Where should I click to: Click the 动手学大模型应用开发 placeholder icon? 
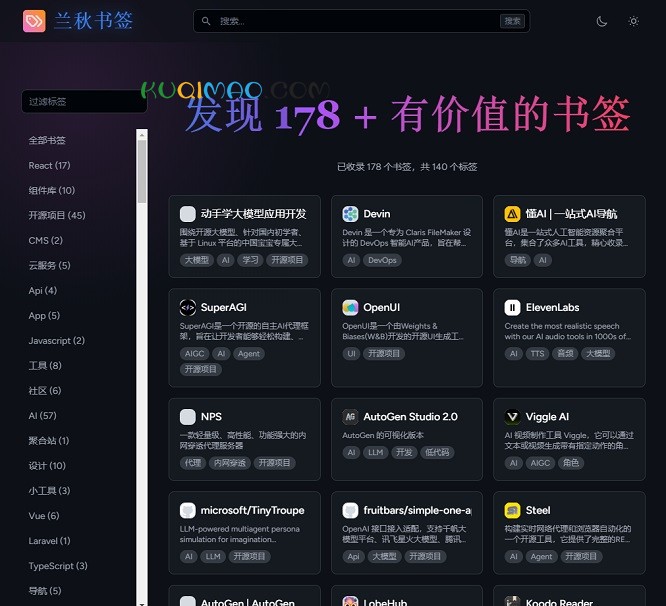click(188, 214)
